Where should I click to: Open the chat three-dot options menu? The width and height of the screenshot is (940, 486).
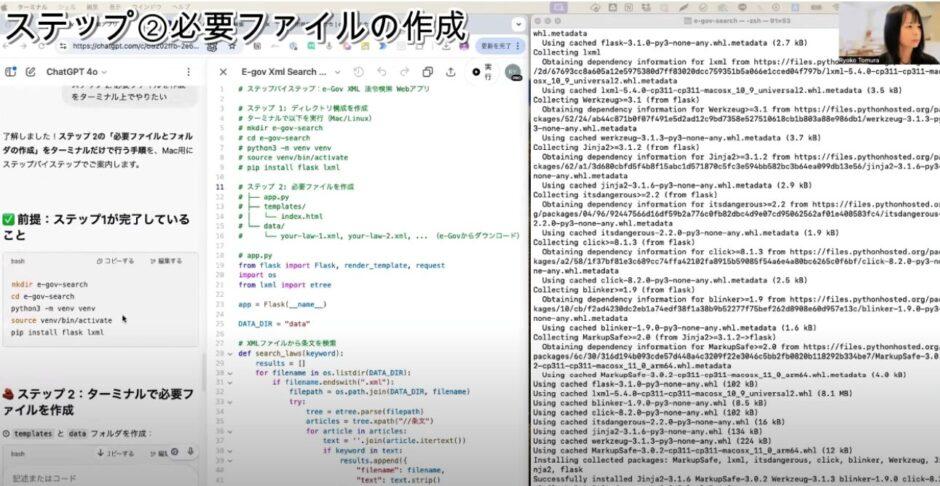tap(188, 72)
